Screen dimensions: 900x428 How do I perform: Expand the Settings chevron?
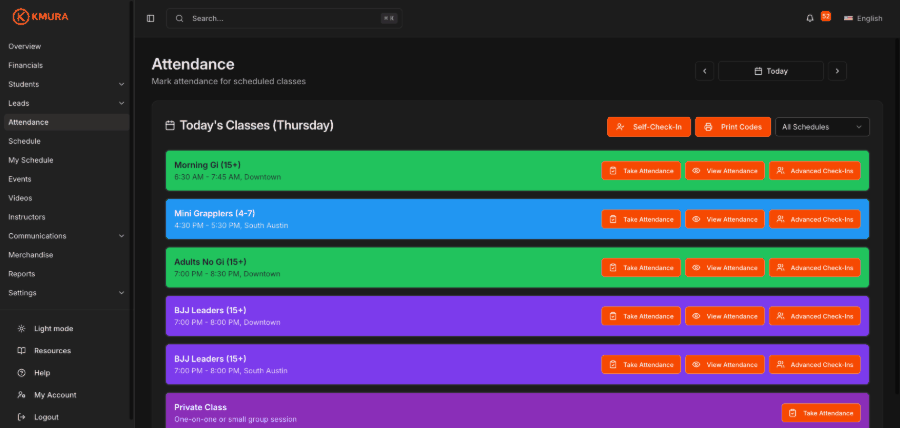121,293
